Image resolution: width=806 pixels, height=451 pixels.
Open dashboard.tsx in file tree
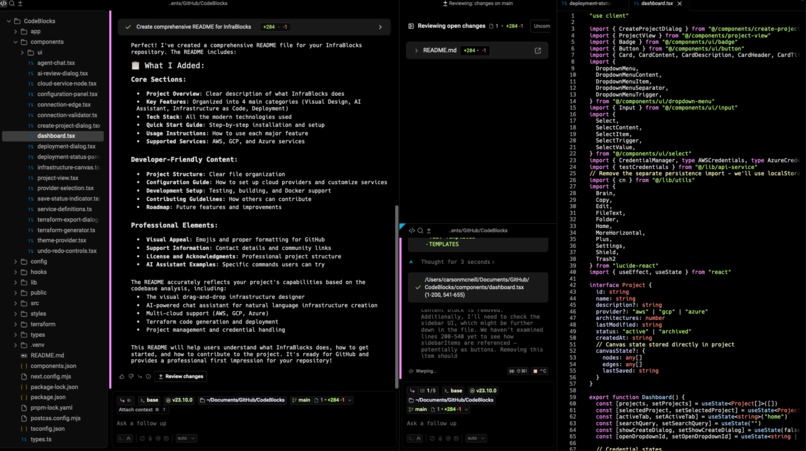(56, 136)
